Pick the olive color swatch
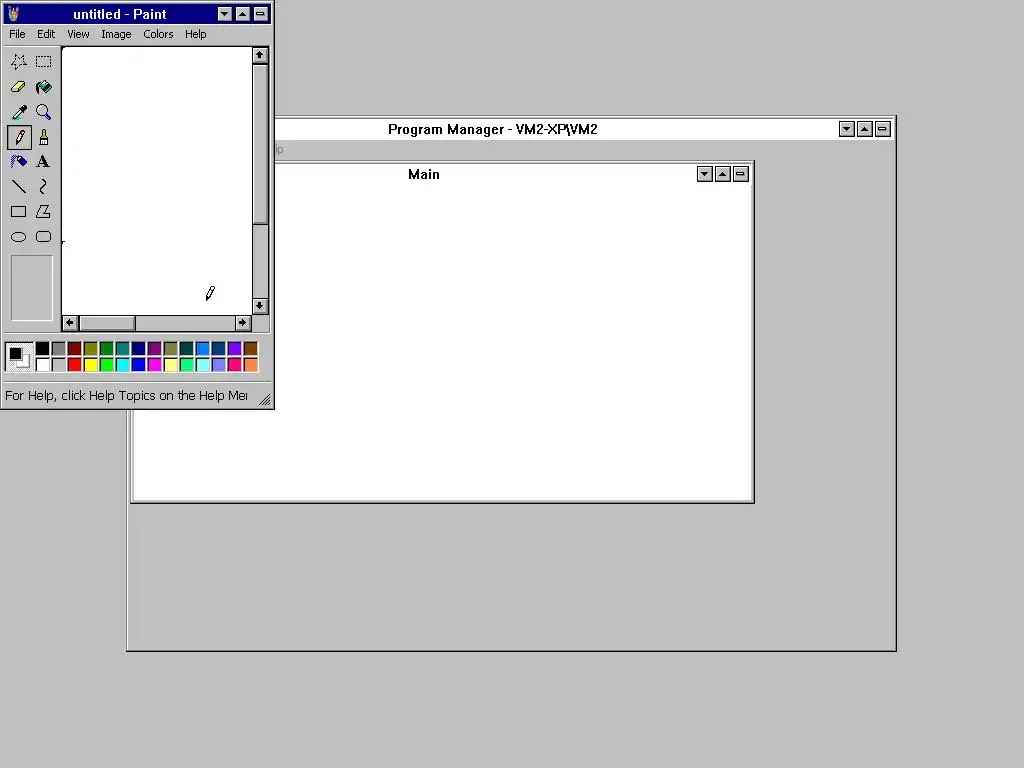Viewport: 1024px width, 768px height. (x=91, y=349)
